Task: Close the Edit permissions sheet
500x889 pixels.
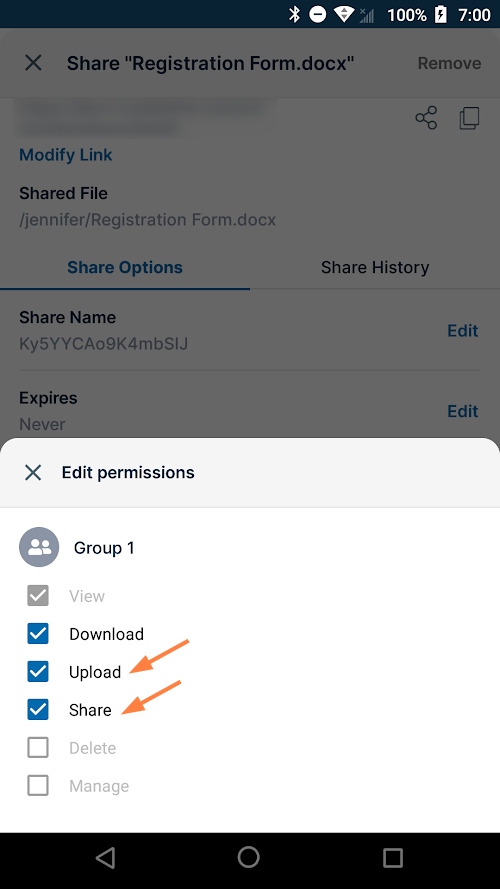Action: [x=33, y=472]
